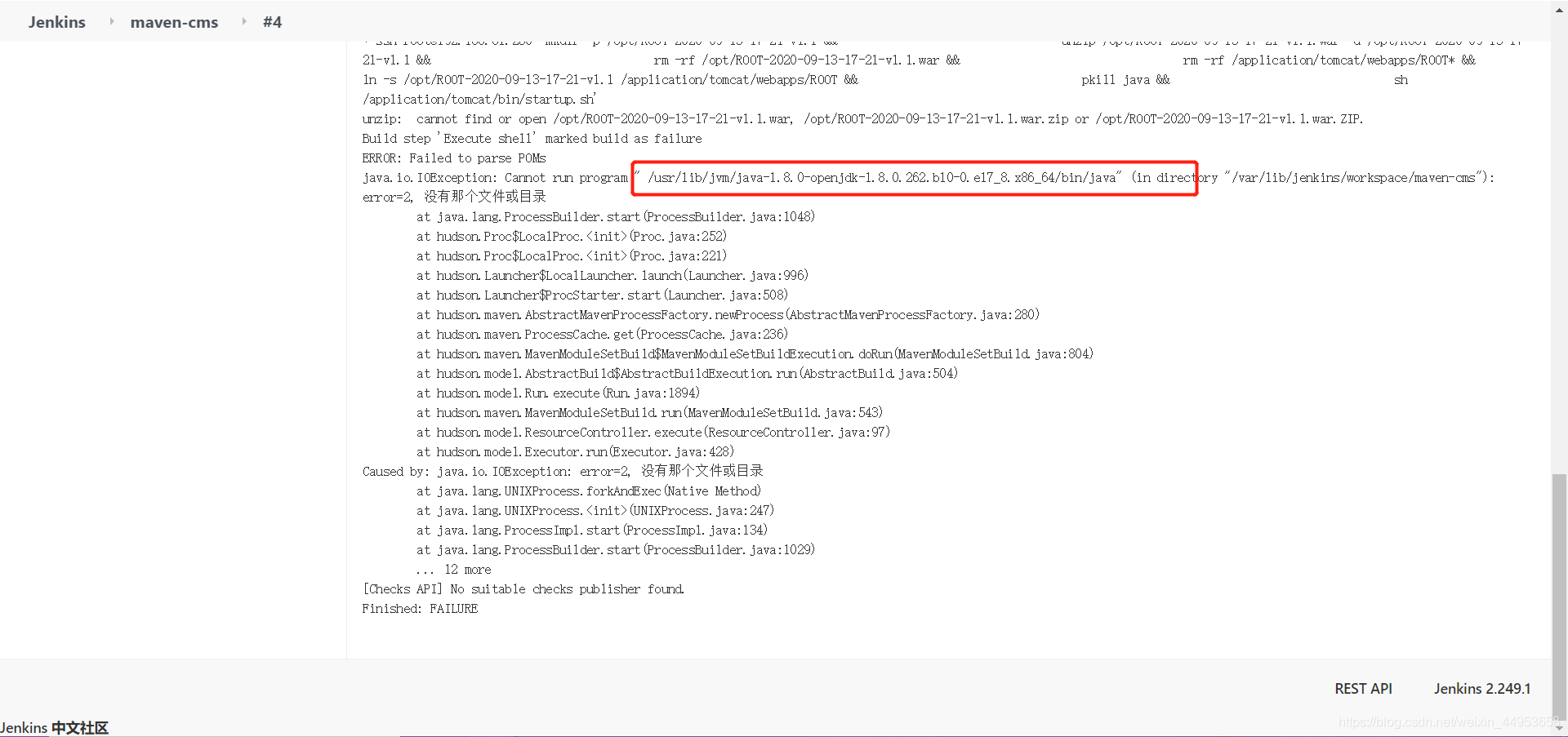Click the 'error=2, 没有那个文件或目录' line under IOException

pyautogui.click(x=454, y=197)
